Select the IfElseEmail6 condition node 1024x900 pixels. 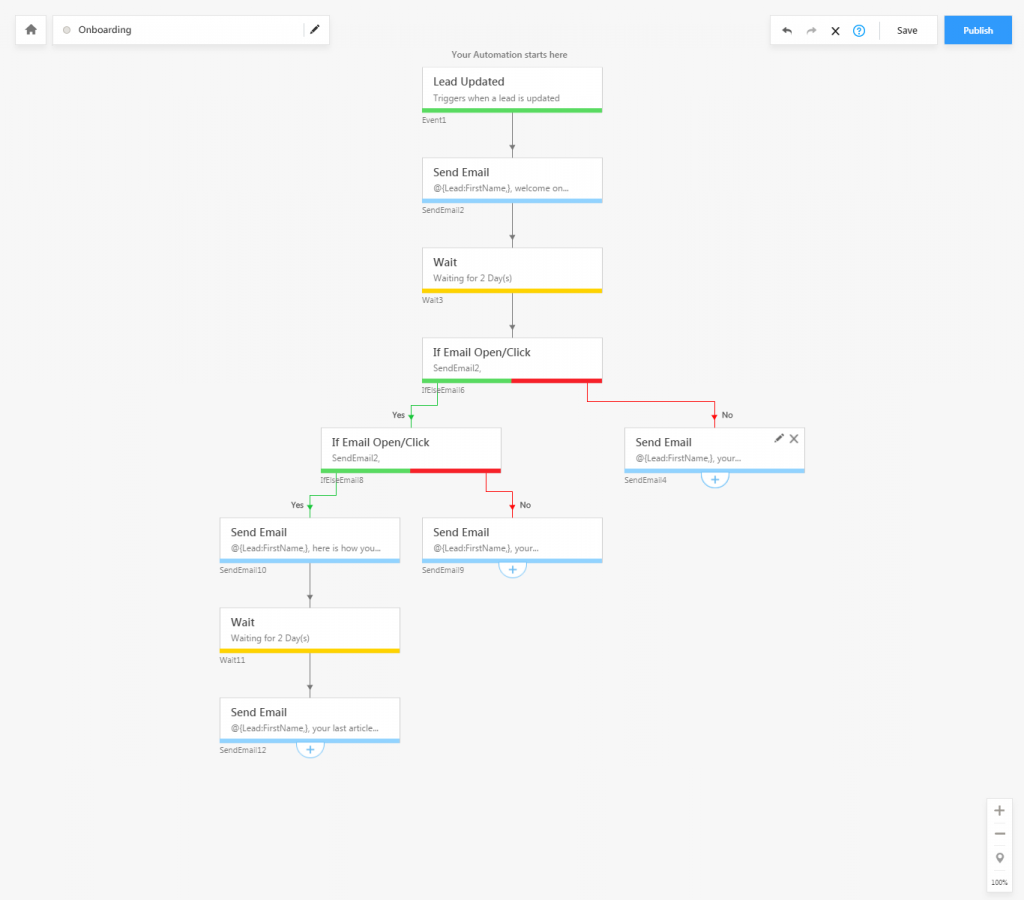coord(512,361)
